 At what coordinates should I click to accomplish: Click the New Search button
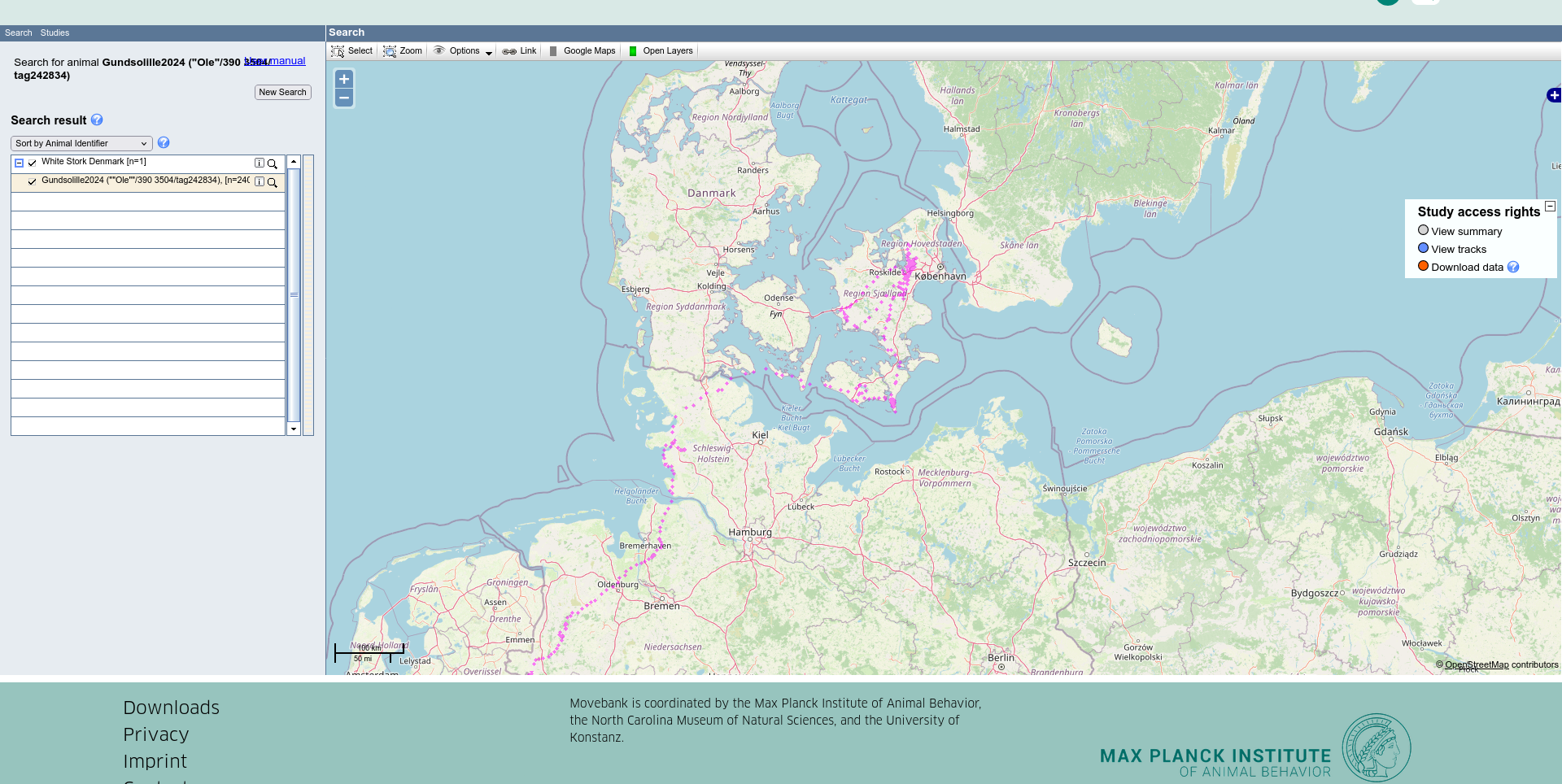click(x=282, y=93)
